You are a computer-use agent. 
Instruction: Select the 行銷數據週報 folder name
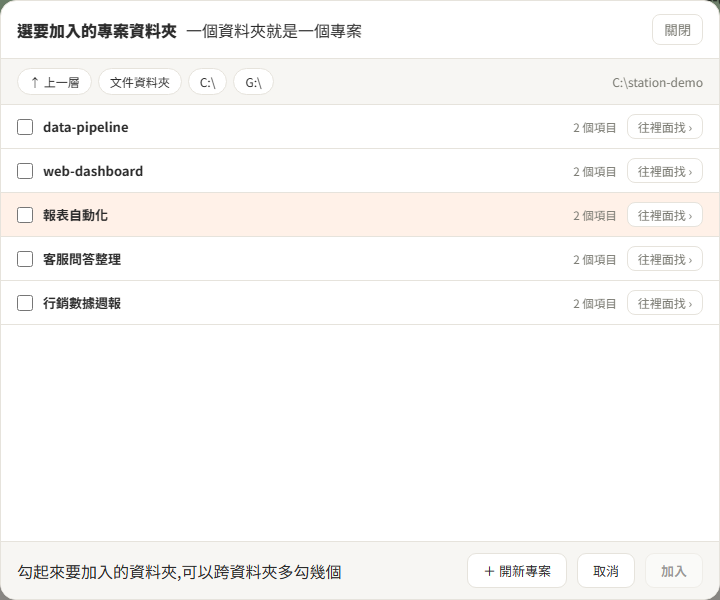82,303
